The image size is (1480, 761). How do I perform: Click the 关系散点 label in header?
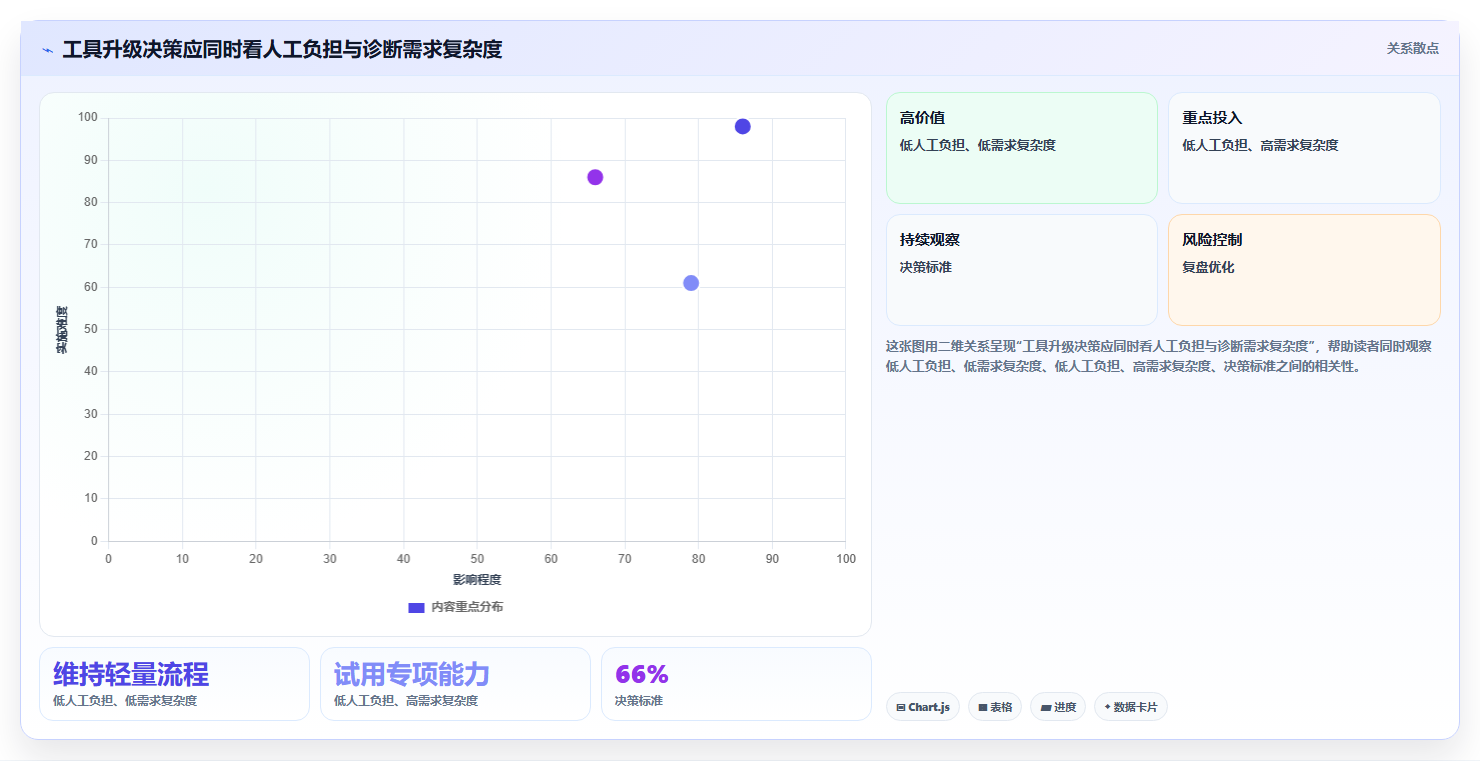tap(1412, 48)
